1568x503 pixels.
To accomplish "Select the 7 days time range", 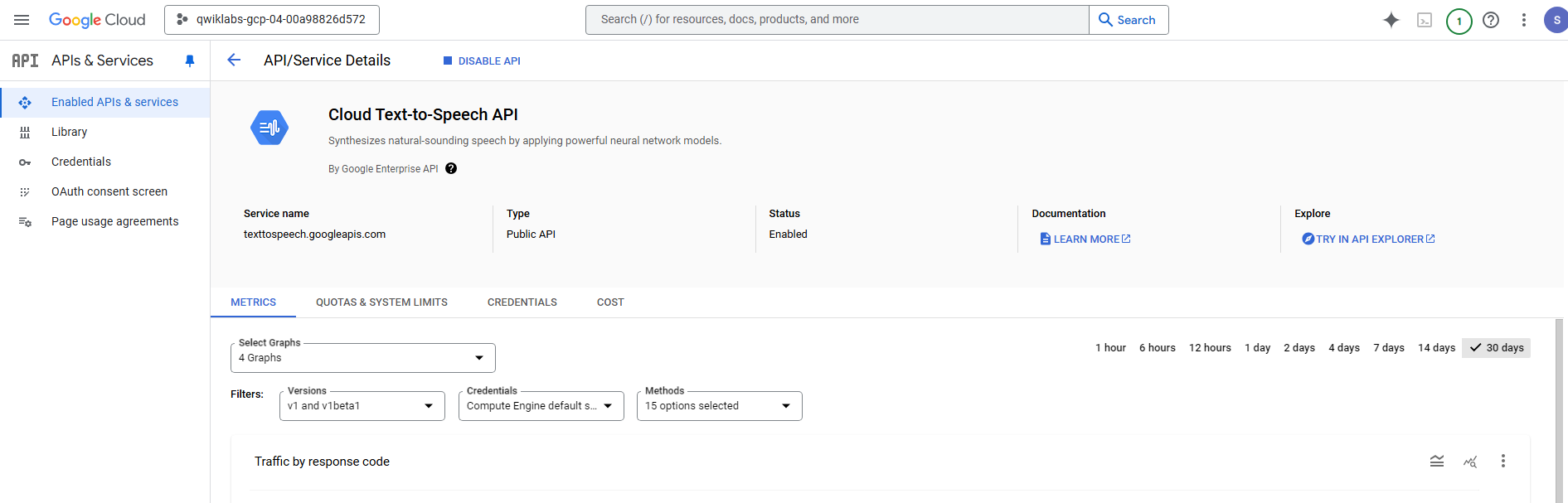I will coord(1389,348).
